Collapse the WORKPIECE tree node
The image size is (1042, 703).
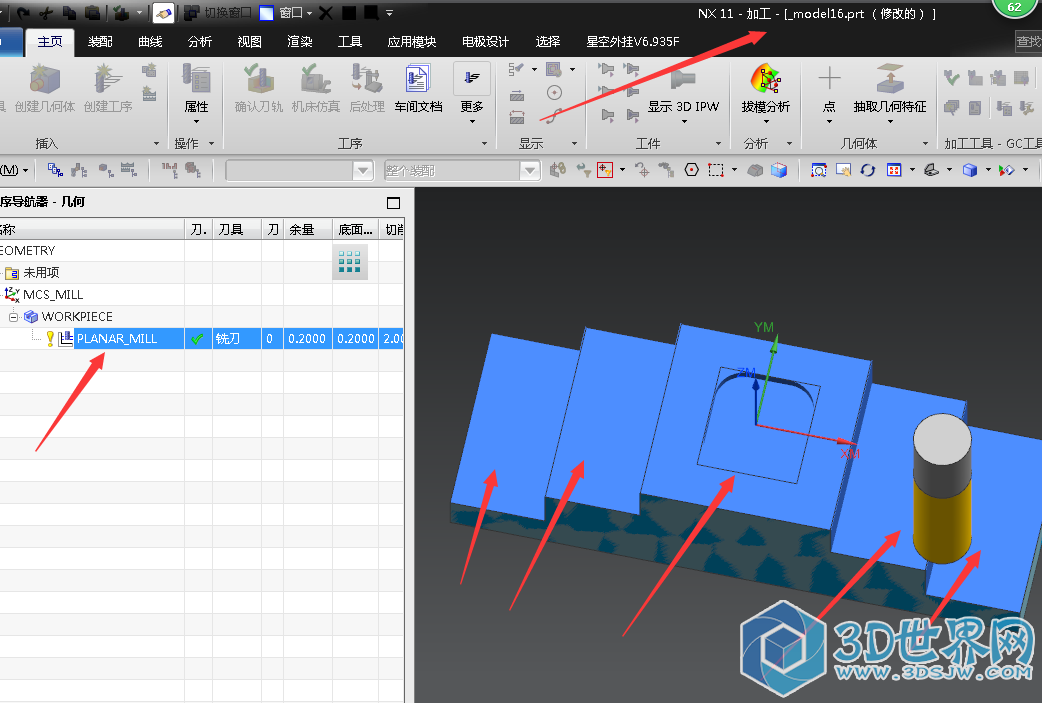[15, 317]
